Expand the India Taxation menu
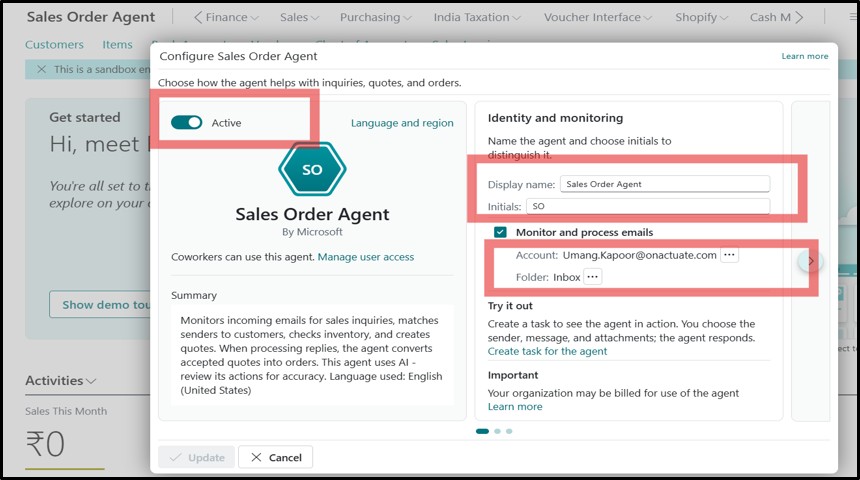The image size is (860, 480). click(x=477, y=18)
